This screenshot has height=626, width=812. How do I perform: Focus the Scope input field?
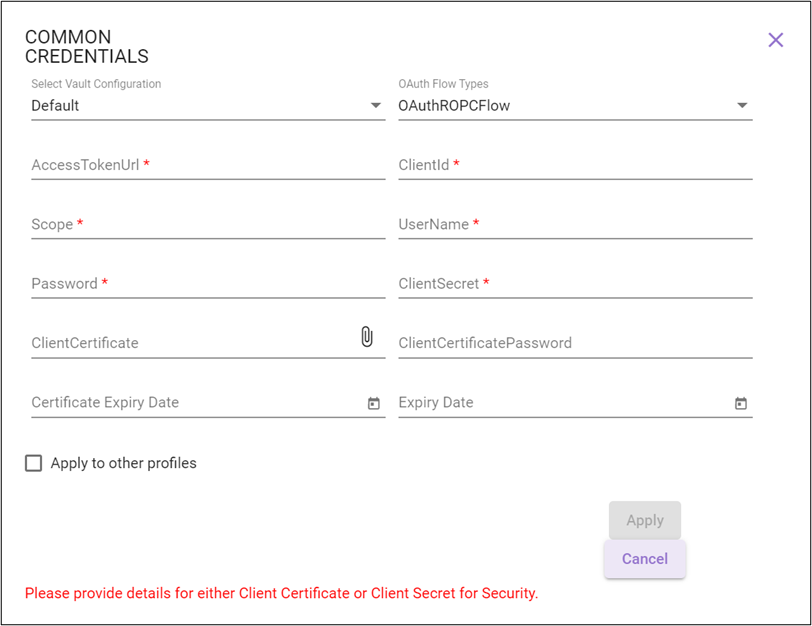coord(208,224)
